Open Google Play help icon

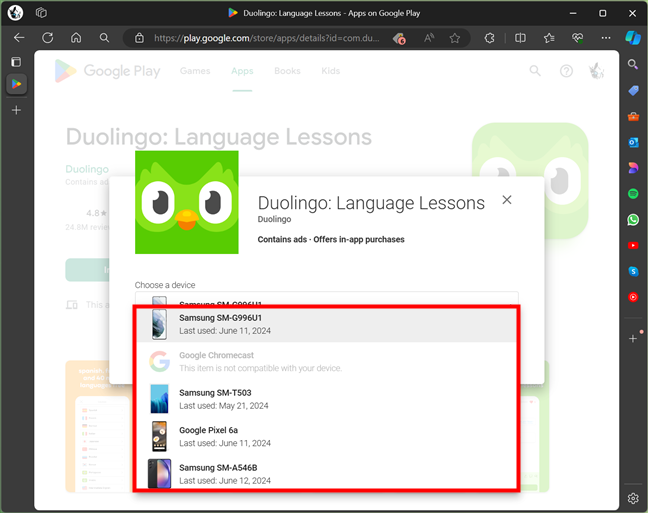point(566,71)
